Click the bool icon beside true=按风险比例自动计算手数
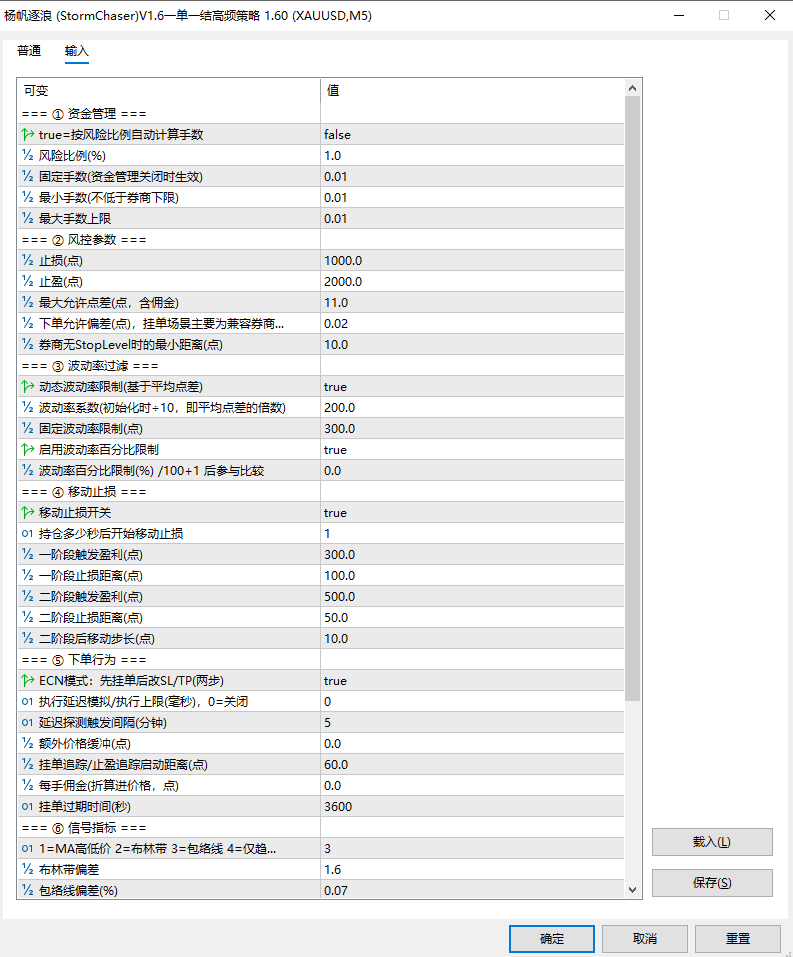 click(27, 134)
